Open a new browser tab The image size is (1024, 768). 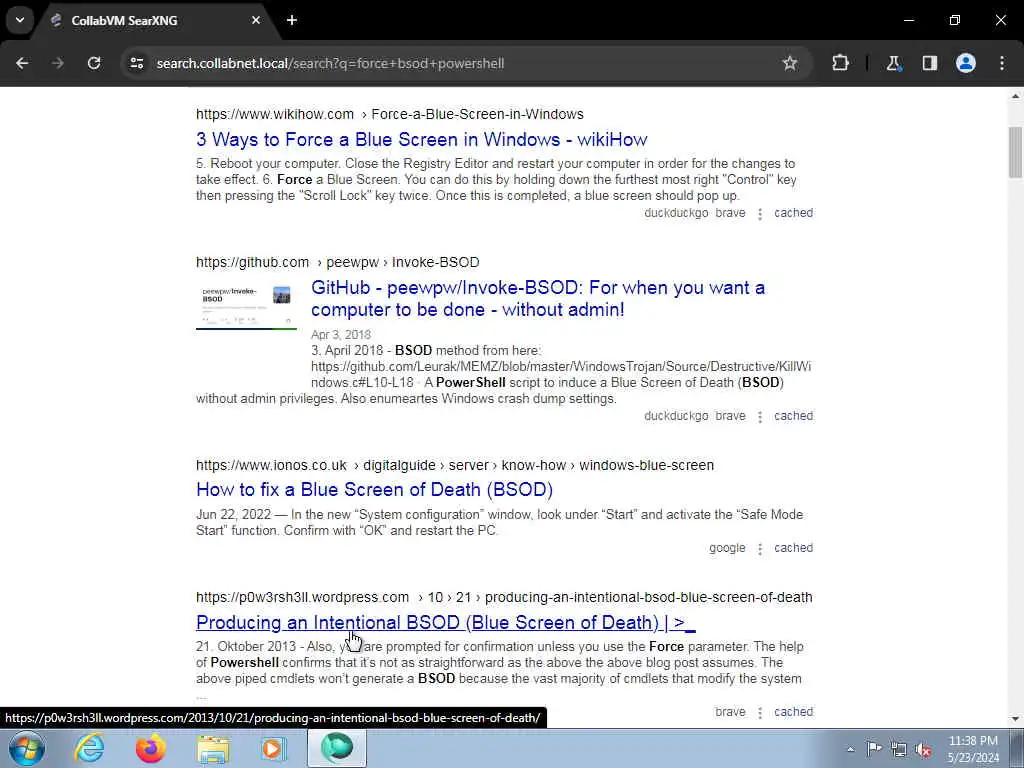[x=292, y=20]
